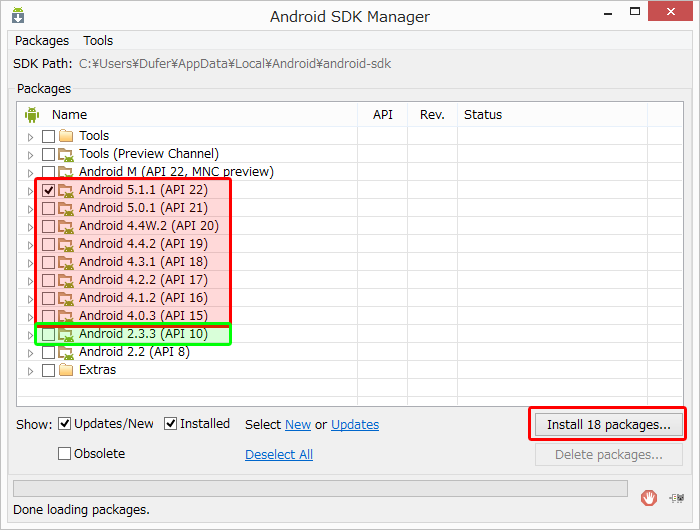Click the Android 4.2.2 package folder icon

pos(66,280)
